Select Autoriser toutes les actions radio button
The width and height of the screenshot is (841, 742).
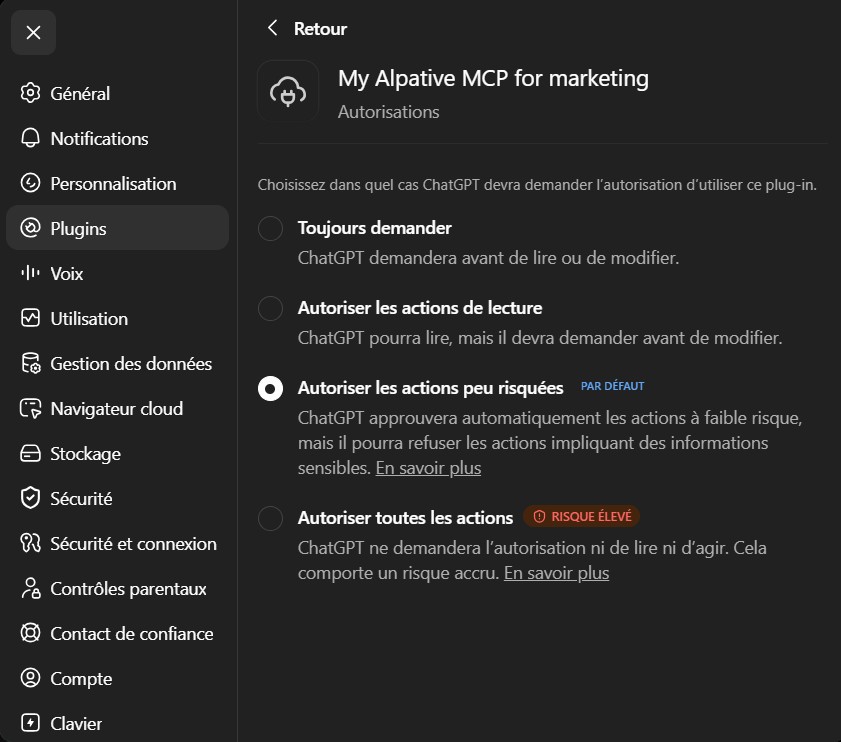point(270,518)
